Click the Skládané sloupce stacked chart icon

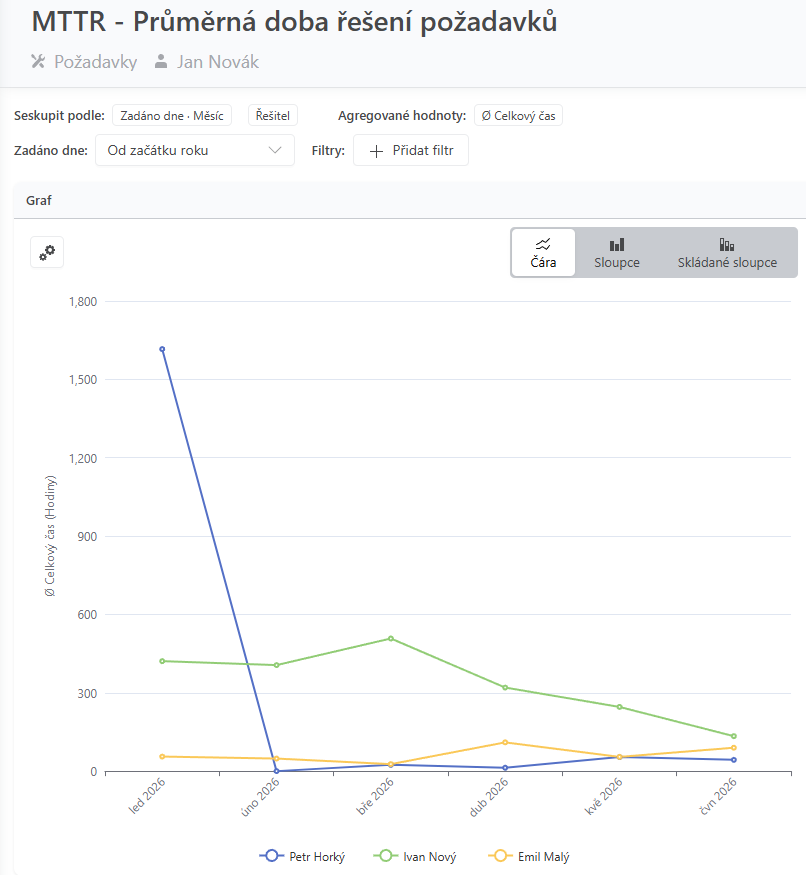point(727,244)
